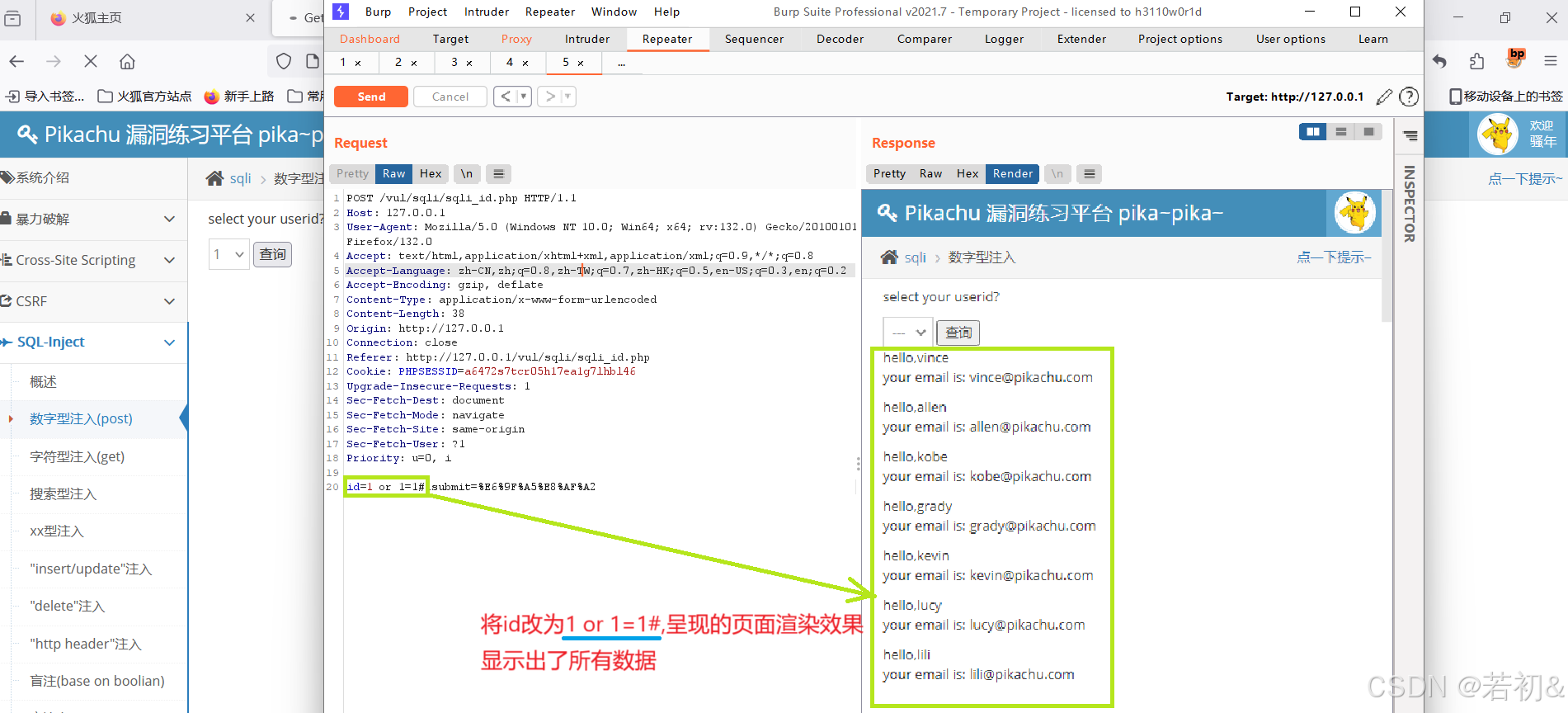Click the Firefox undo arrow toolbar icon
The width and height of the screenshot is (1568, 713).
1439,61
